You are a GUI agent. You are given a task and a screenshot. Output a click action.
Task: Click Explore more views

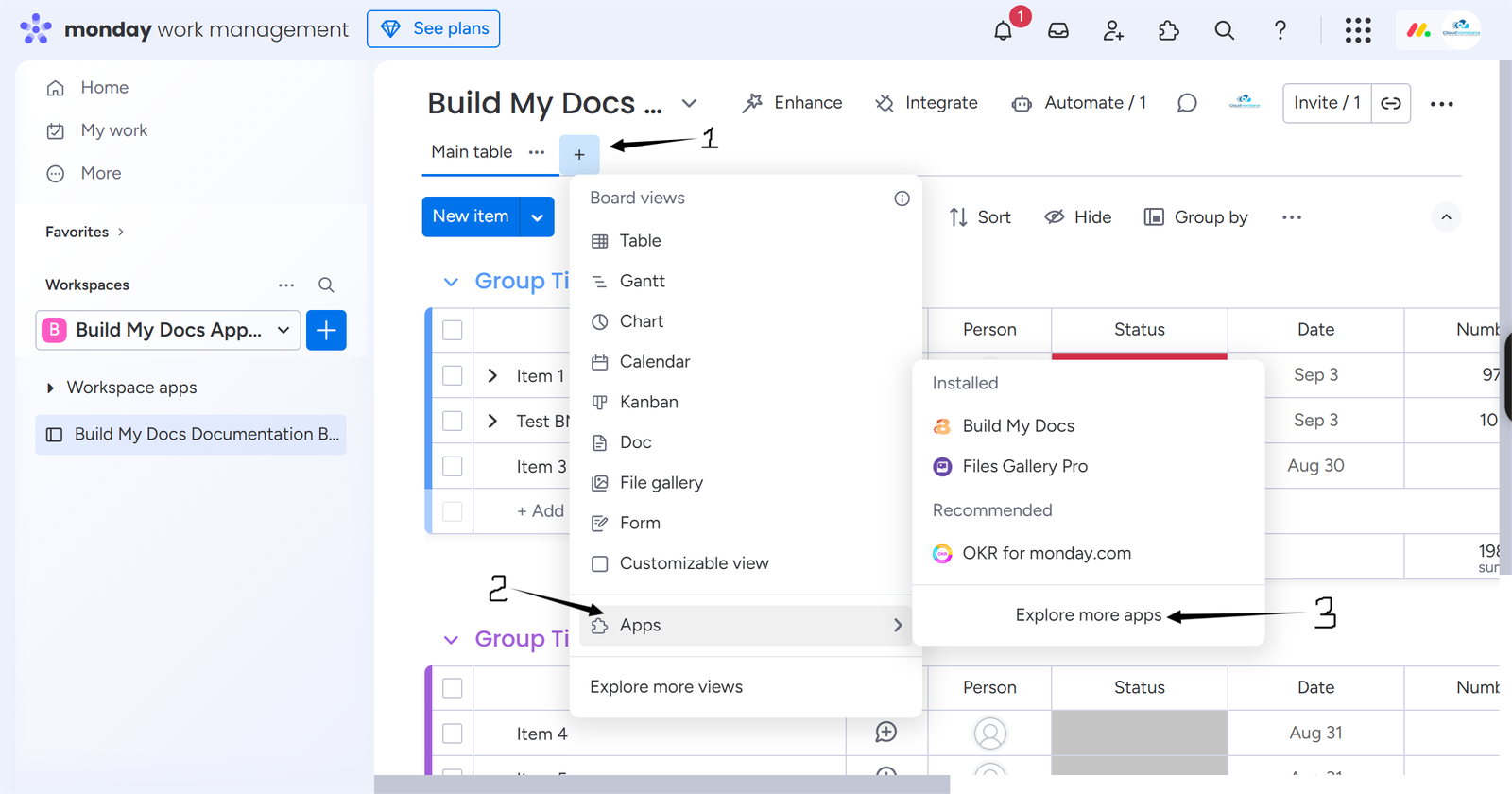666,687
